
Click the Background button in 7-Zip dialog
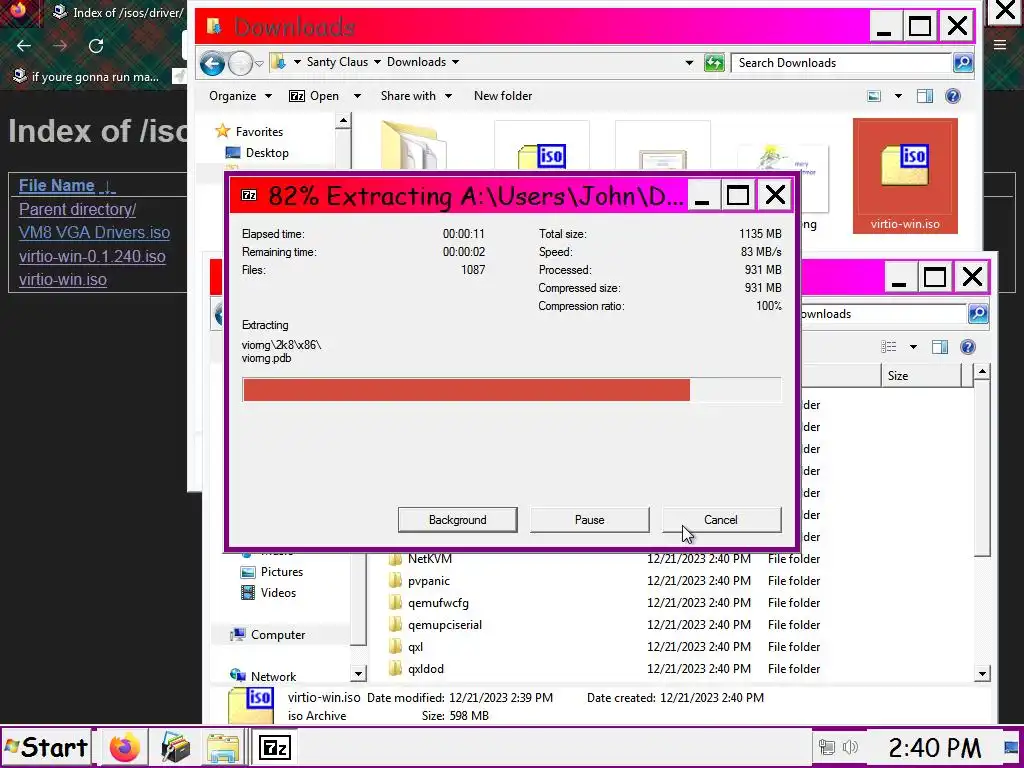457,520
